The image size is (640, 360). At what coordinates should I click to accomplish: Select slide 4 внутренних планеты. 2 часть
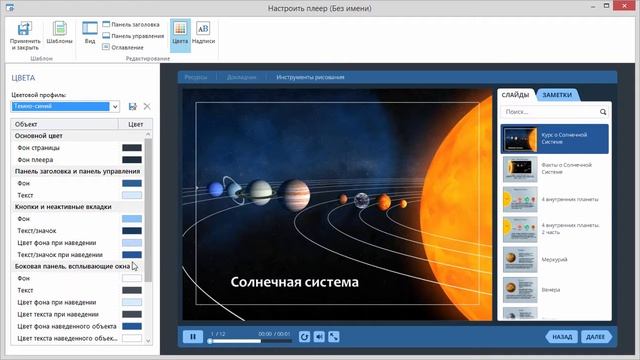click(555, 229)
